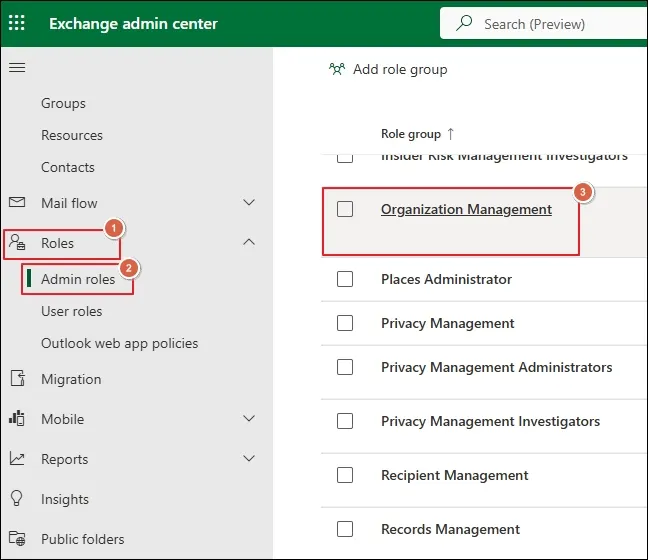
Task: Expand the Reports section chevron
Action: tap(249, 458)
